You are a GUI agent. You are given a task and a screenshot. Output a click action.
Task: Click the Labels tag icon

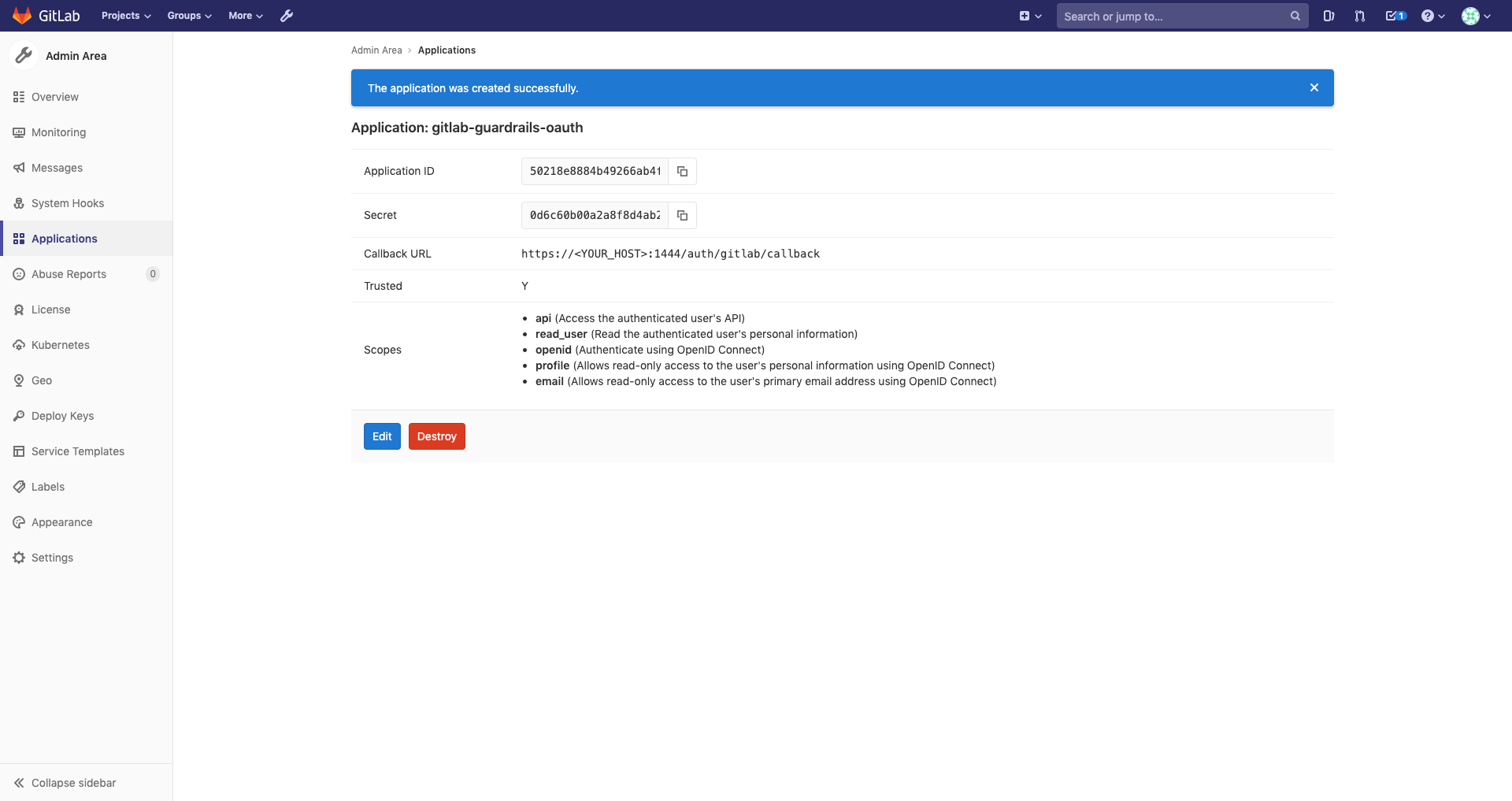[x=19, y=487]
